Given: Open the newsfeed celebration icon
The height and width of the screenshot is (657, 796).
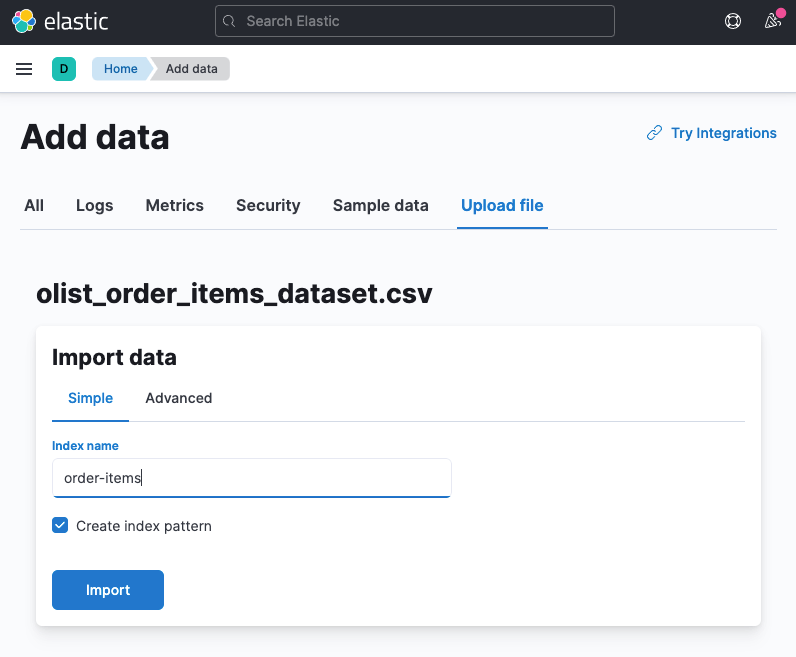Looking at the screenshot, I should tap(771, 21).
